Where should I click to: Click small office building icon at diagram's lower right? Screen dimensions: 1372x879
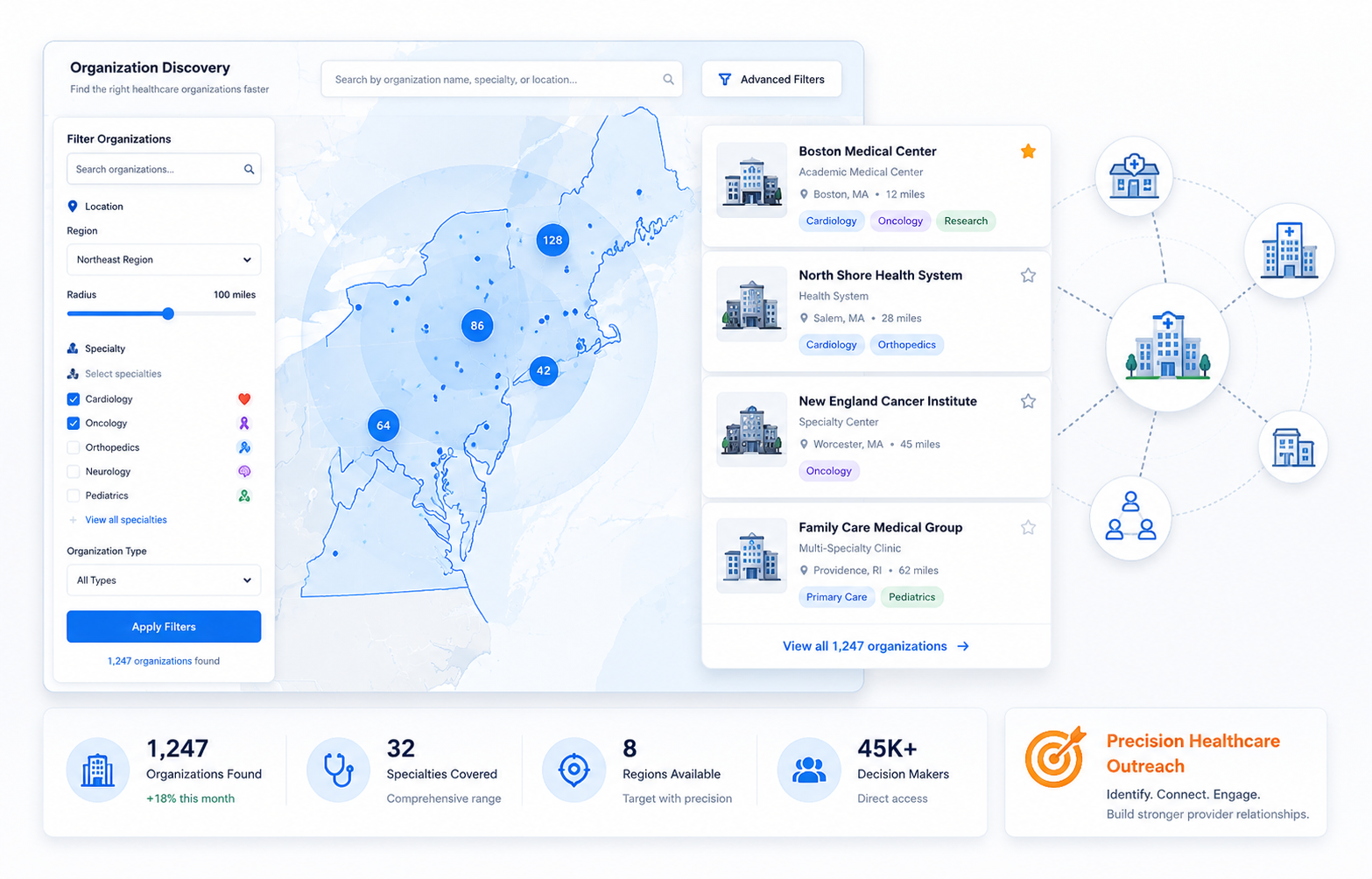pos(1292,448)
